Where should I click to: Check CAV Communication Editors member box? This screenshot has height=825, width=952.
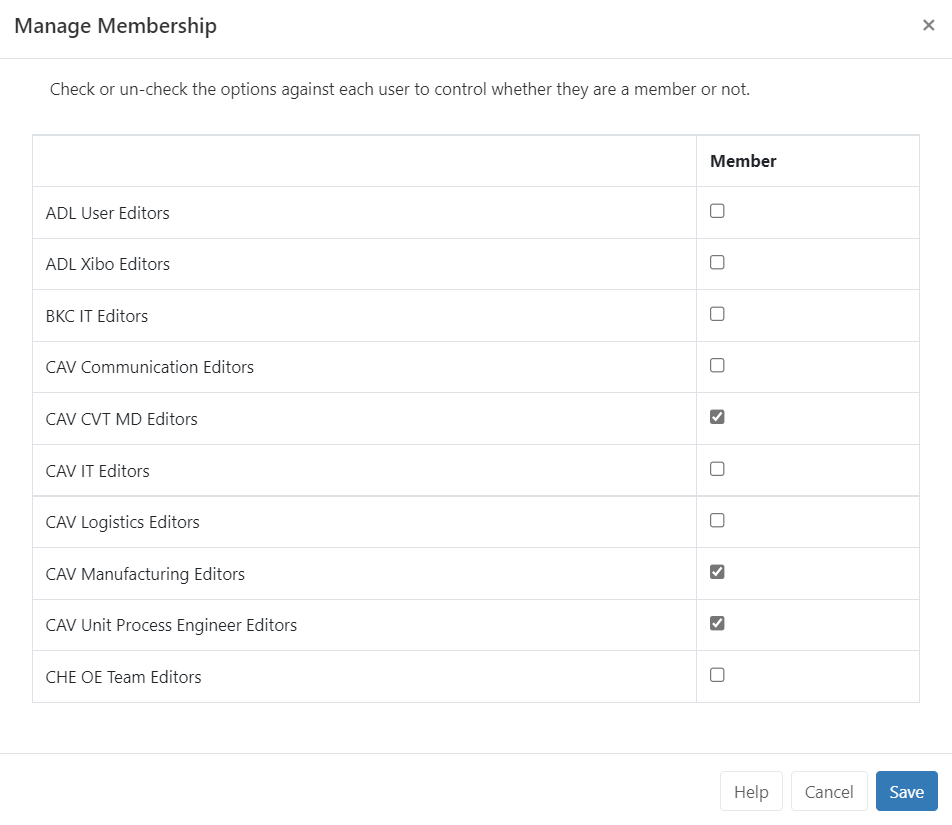pos(717,365)
